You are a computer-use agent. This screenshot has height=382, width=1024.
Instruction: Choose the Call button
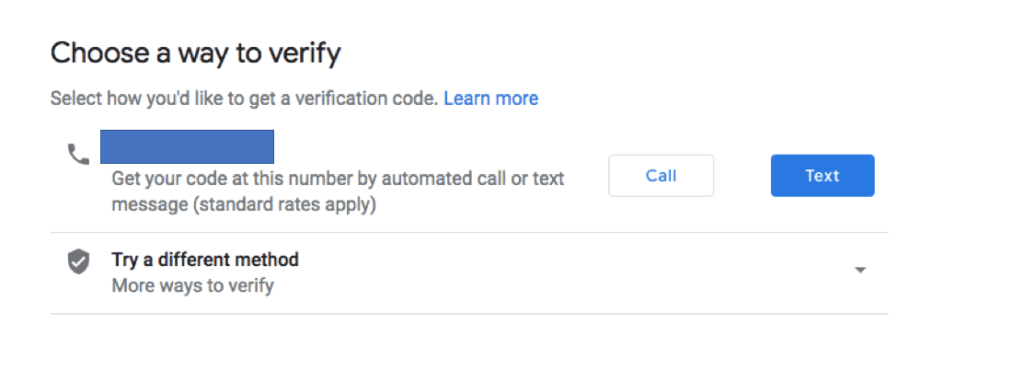(x=661, y=176)
